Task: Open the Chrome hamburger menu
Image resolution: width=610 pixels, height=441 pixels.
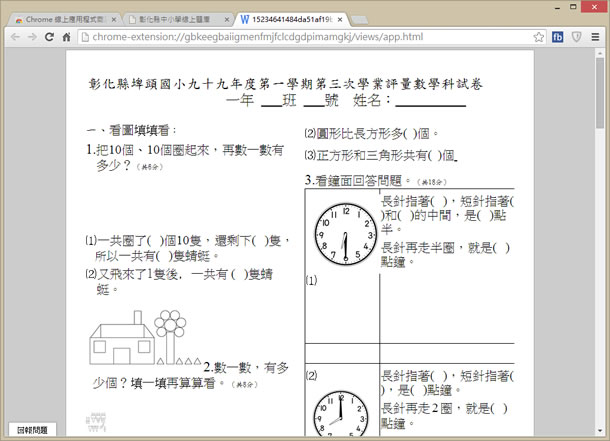Action: click(594, 37)
